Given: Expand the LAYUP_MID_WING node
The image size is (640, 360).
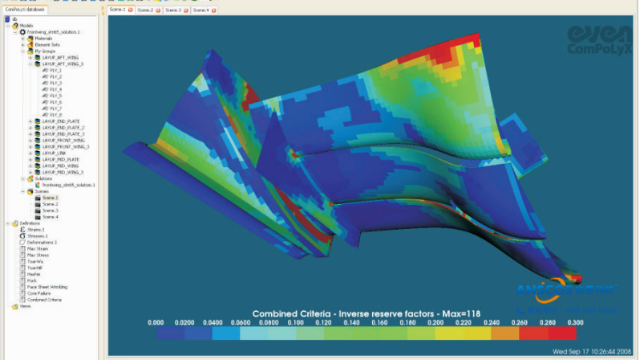Looking at the screenshot, I should [30, 166].
